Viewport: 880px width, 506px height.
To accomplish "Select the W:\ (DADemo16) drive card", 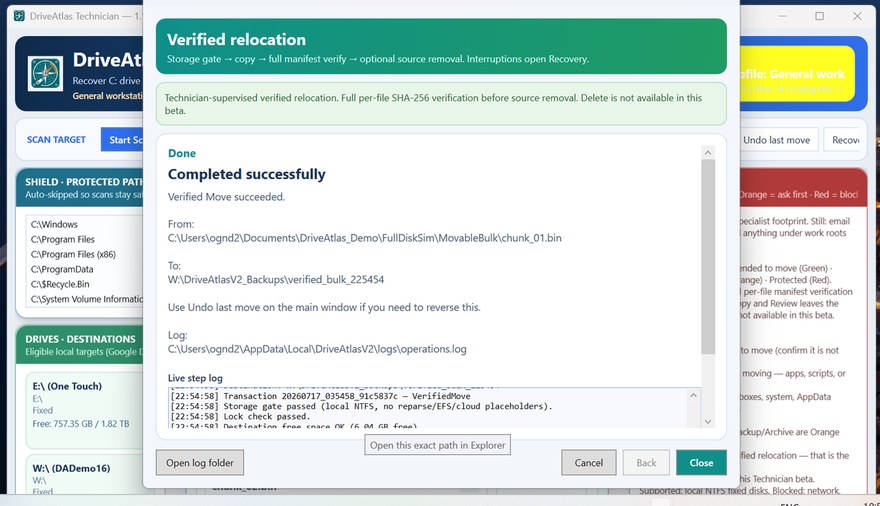I will pos(84,476).
